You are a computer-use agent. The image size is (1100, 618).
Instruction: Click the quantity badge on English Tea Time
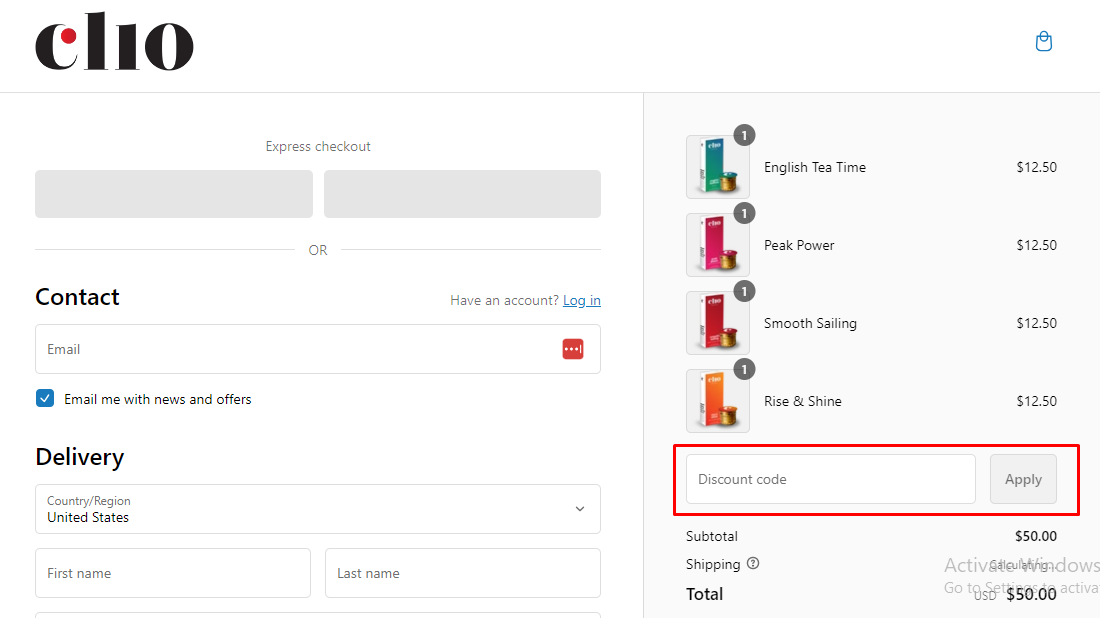point(744,135)
